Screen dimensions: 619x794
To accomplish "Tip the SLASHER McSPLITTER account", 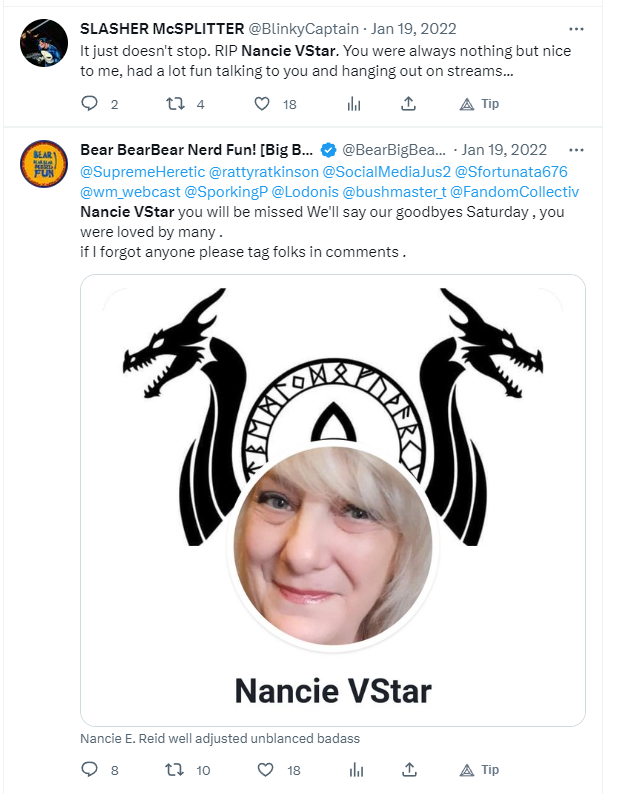I will pyautogui.click(x=479, y=104).
